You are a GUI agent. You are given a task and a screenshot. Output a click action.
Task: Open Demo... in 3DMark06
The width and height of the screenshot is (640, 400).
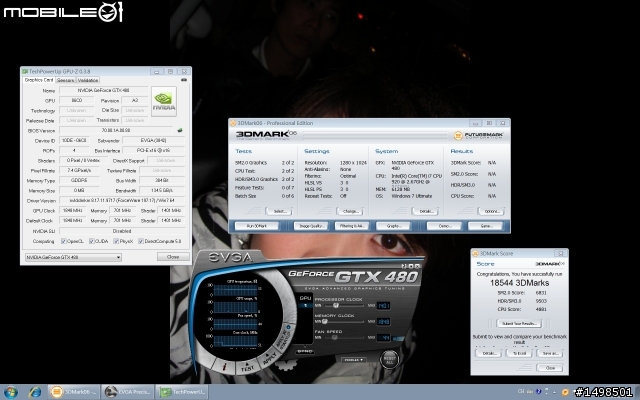[x=444, y=226]
